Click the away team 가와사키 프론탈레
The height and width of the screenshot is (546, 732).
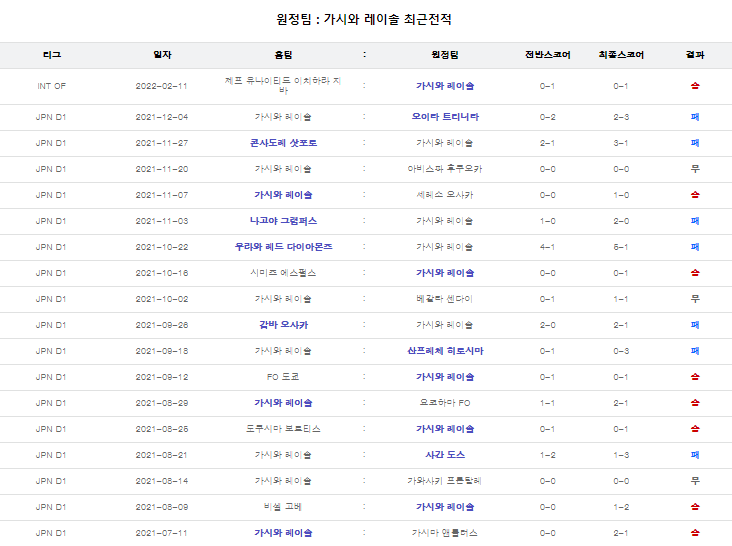[444, 481]
